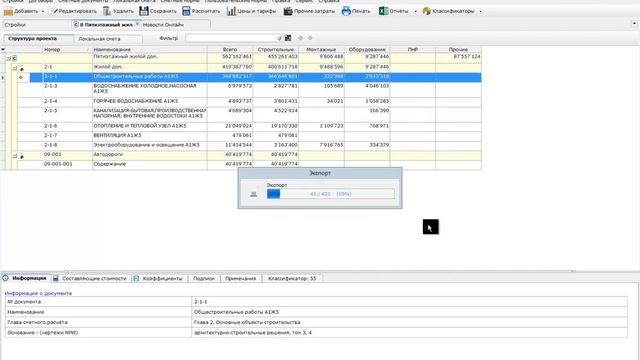Sort by the Строительные column header
Screen dimensions: 640x360
(x=276, y=49)
